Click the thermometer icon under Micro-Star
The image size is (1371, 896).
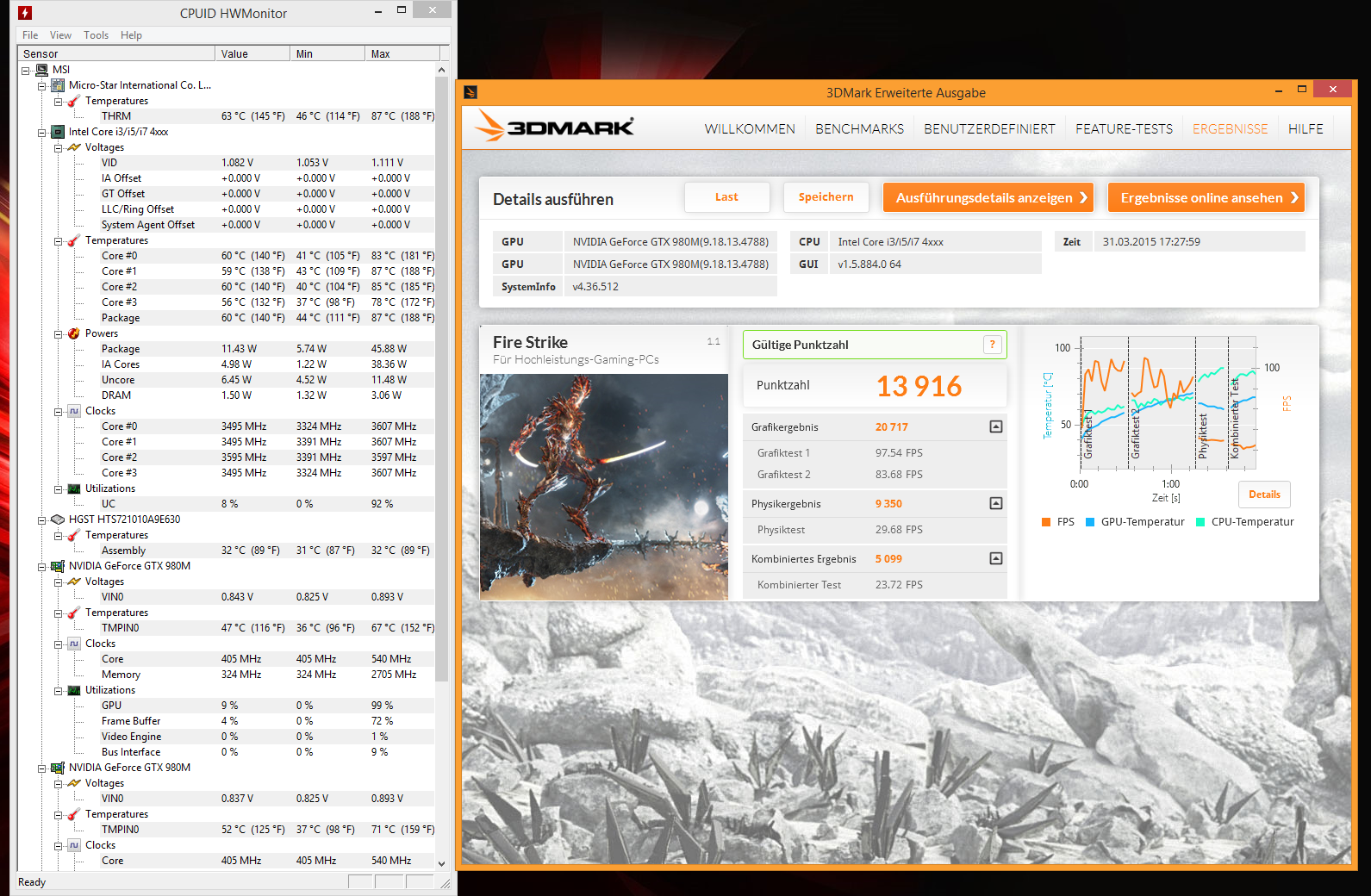[x=74, y=101]
